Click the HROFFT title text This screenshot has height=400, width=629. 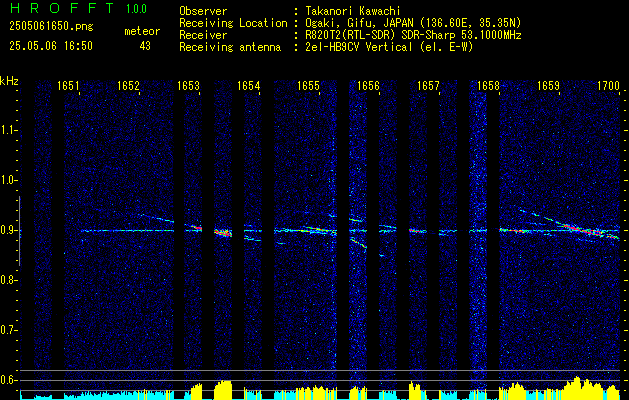point(63,8)
